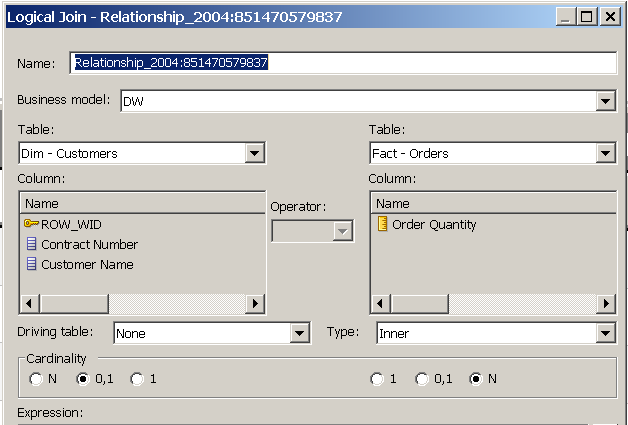
Task: Set right cardinality to 1
Action: [377, 379]
